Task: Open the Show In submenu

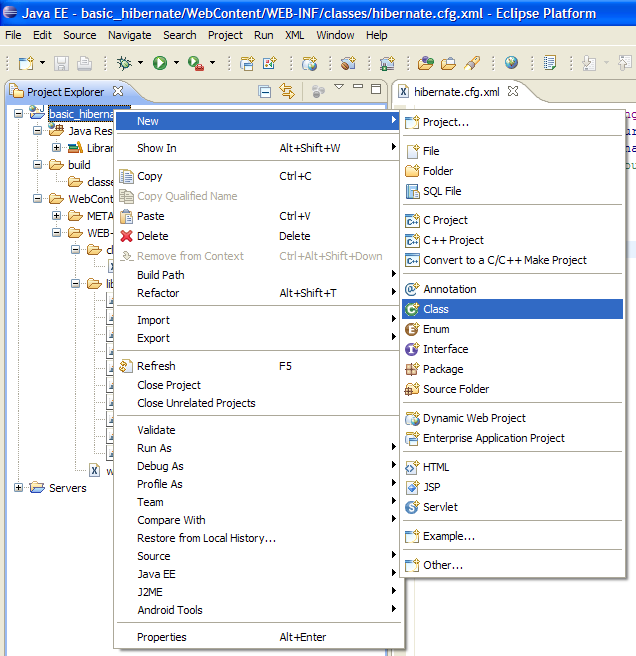Action: [x=258, y=148]
